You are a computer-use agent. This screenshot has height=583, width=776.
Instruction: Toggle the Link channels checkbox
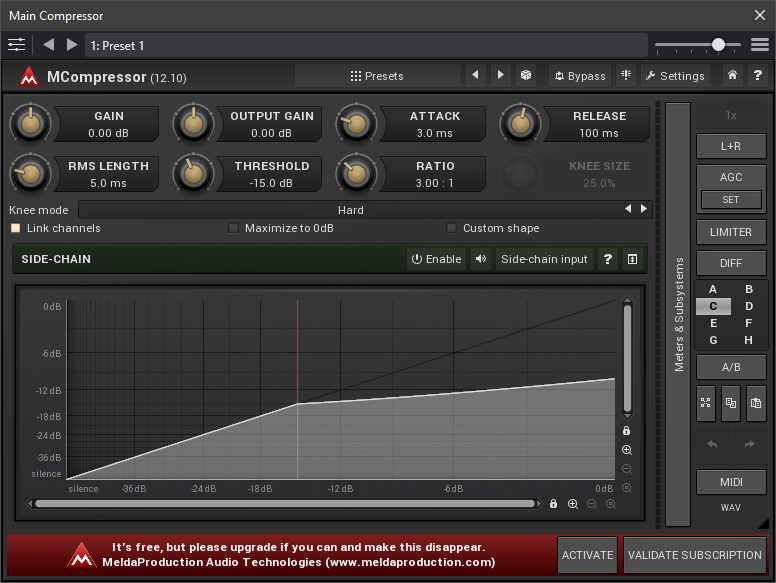point(16,228)
